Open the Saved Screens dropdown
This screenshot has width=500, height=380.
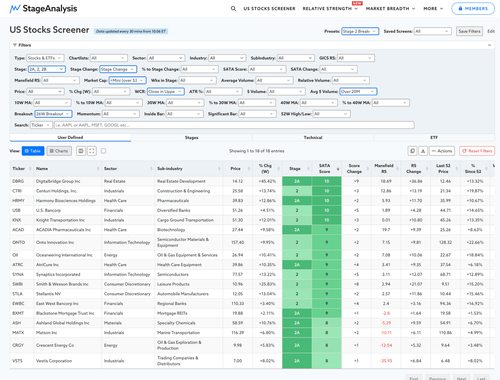[x=433, y=31]
